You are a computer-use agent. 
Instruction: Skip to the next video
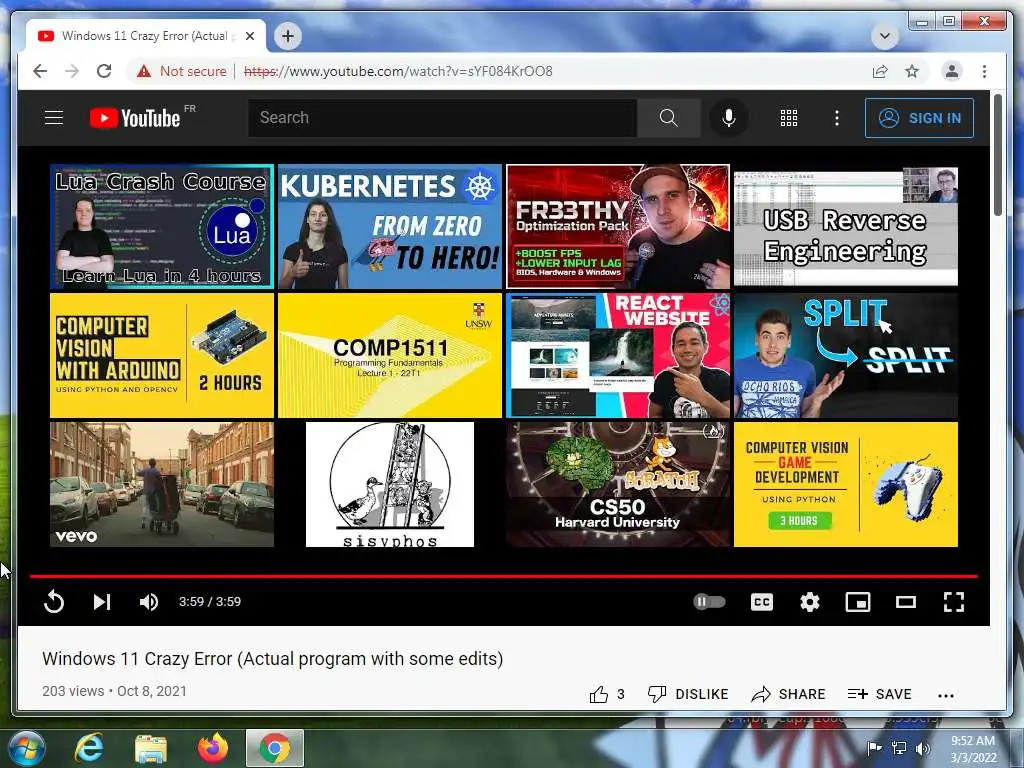[101, 601]
